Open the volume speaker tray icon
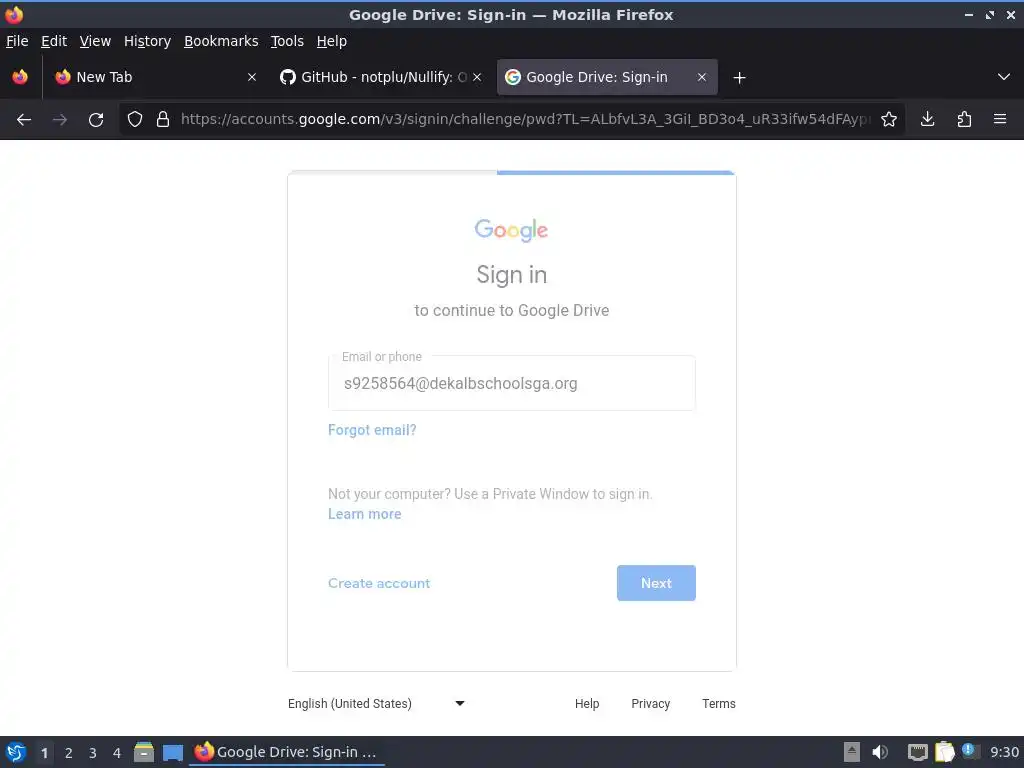This screenshot has height=768, width=1024. click(880, 752)
